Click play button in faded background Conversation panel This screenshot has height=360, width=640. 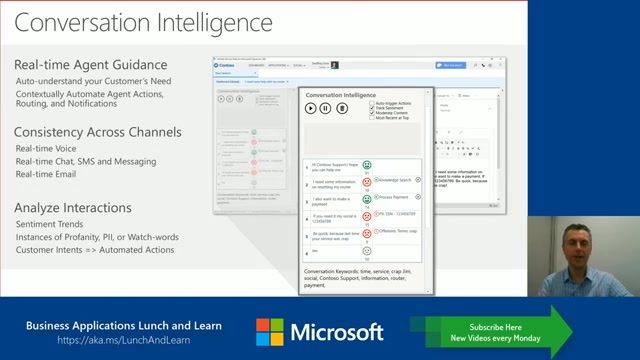(221, 99)
